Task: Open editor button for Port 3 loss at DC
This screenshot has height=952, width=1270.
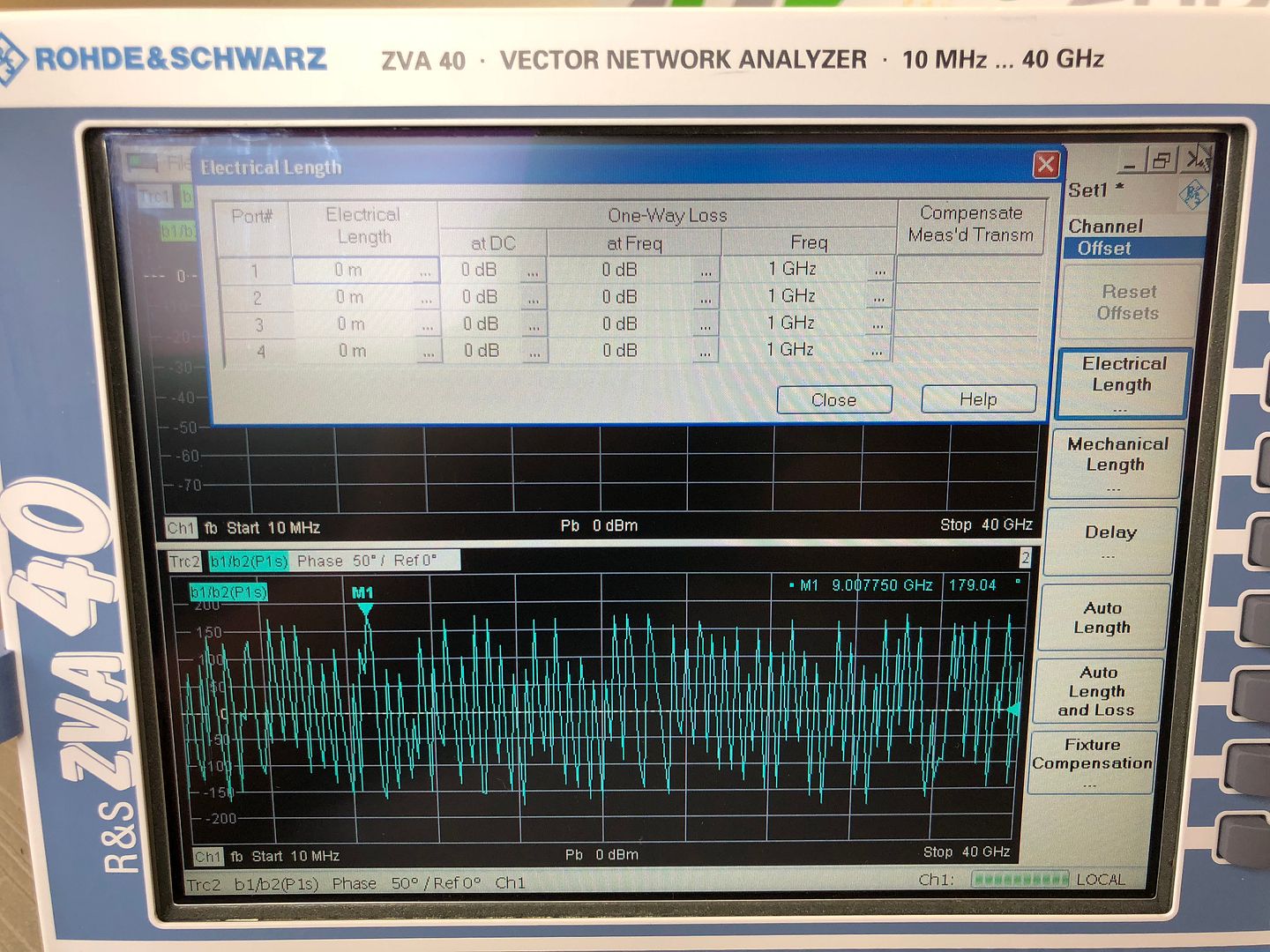Action: (x=534, y=325)
